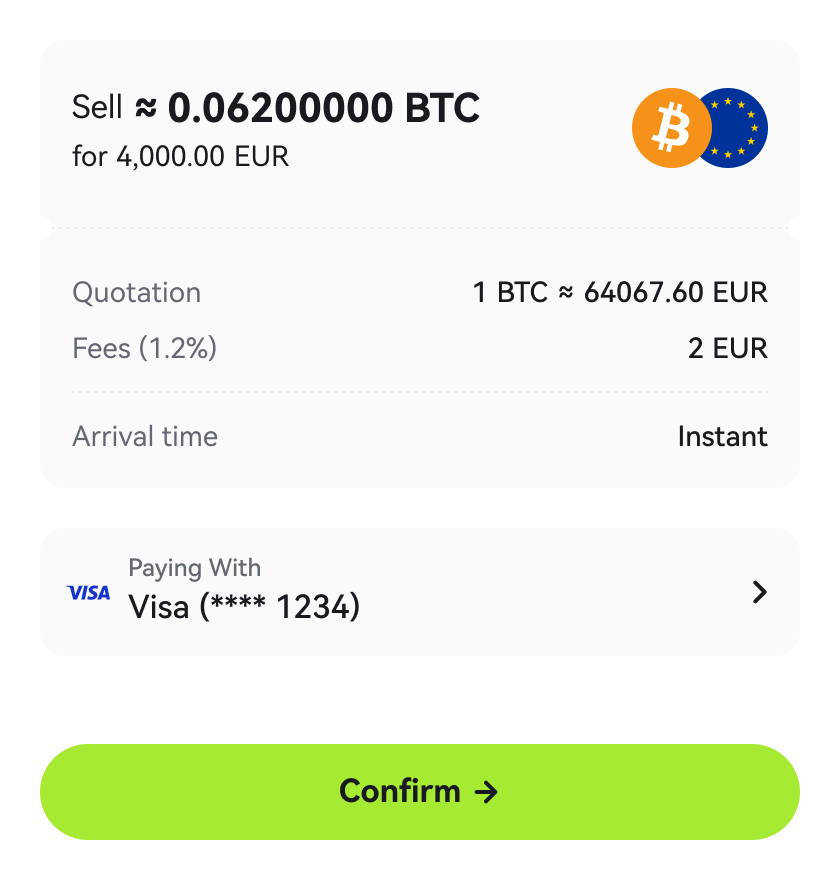
Task: Click the Quotation label
Action: tap(136, 292)
